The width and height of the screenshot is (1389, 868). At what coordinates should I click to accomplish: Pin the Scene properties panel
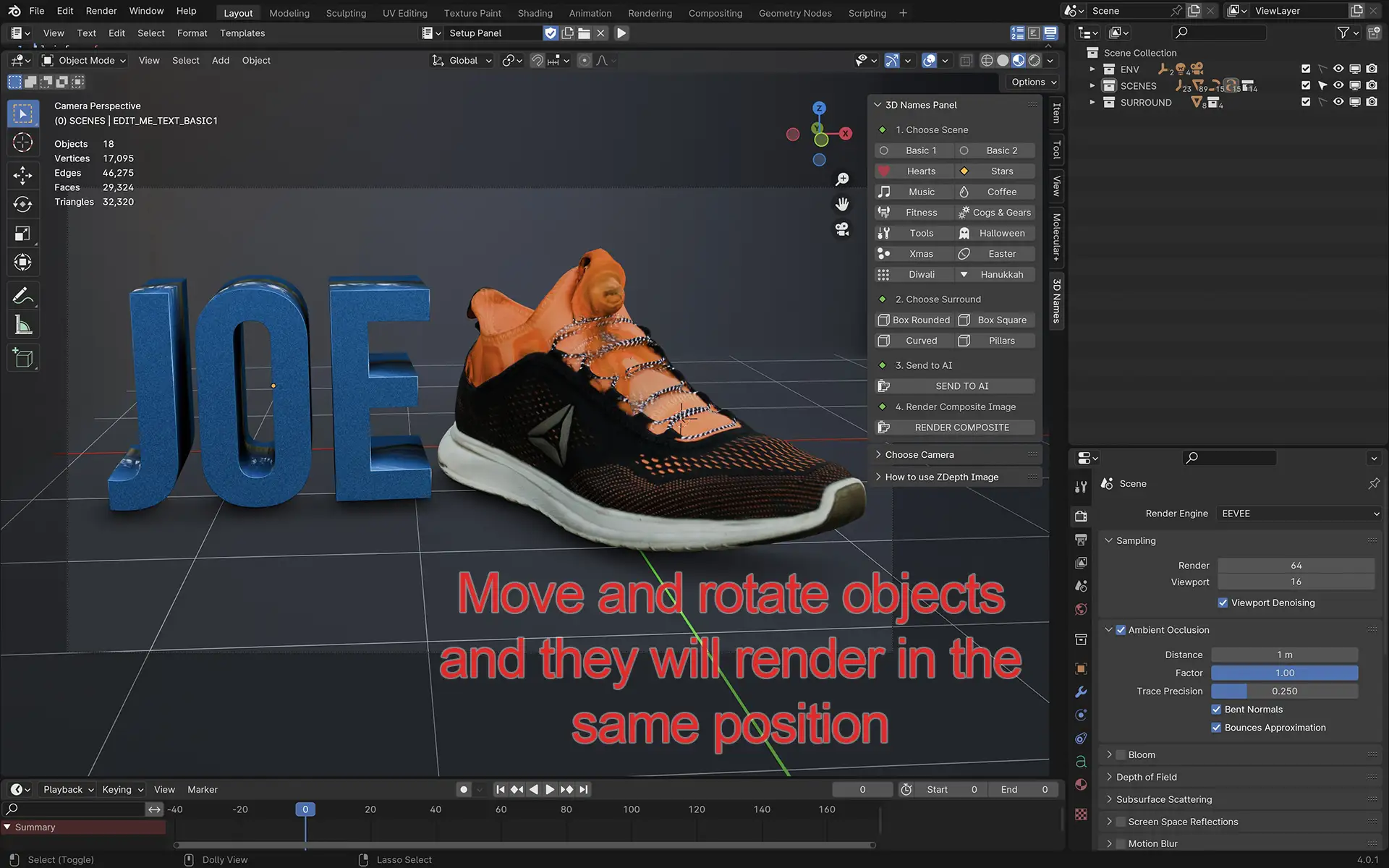point(1374,483)
